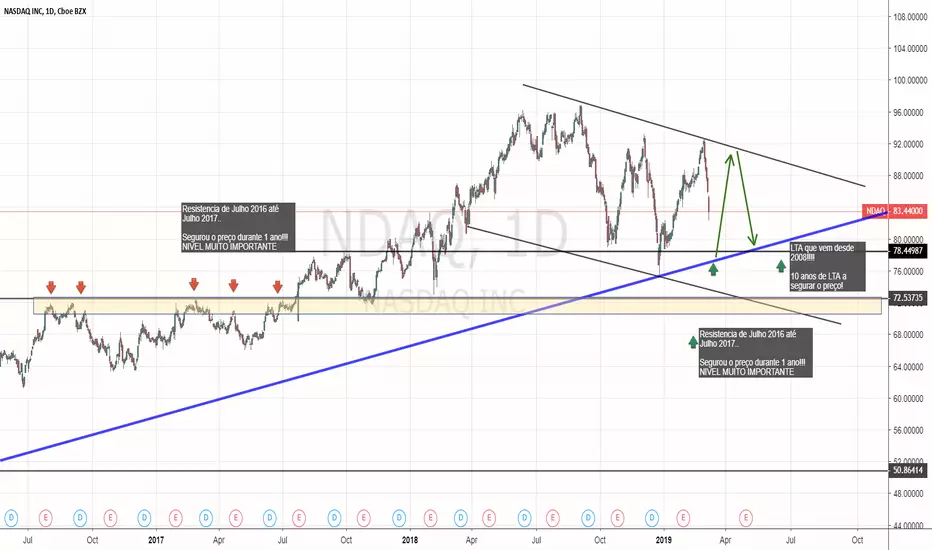Screen dimensions: 932x550
Task: Click the 96.00000 price axis label
Action: 911,112
